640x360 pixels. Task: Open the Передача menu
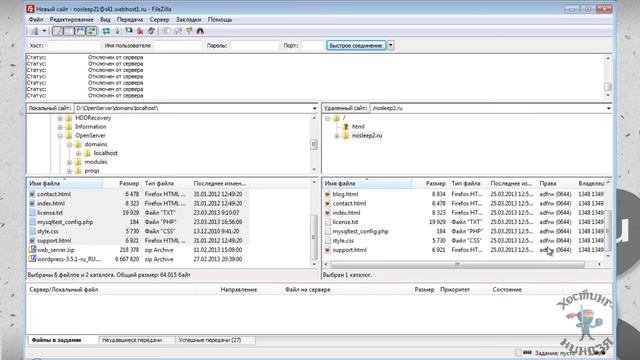(x=130, y=20)
